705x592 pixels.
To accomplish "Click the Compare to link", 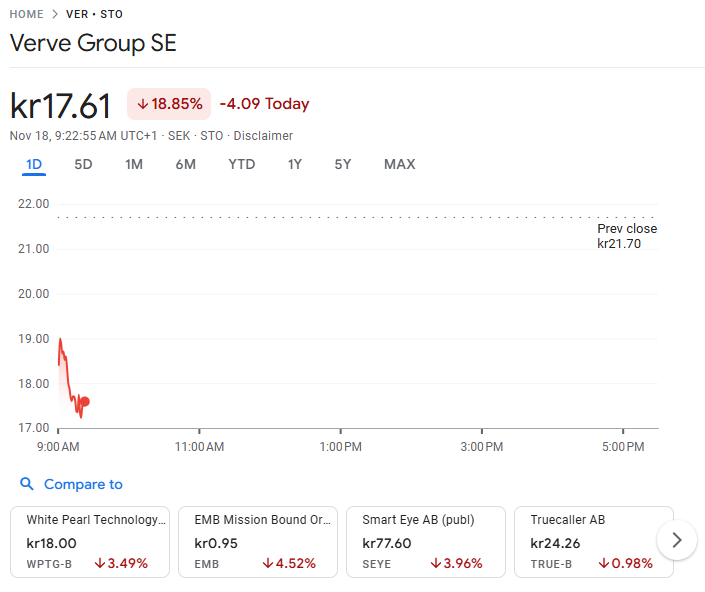I will (83, 485).
